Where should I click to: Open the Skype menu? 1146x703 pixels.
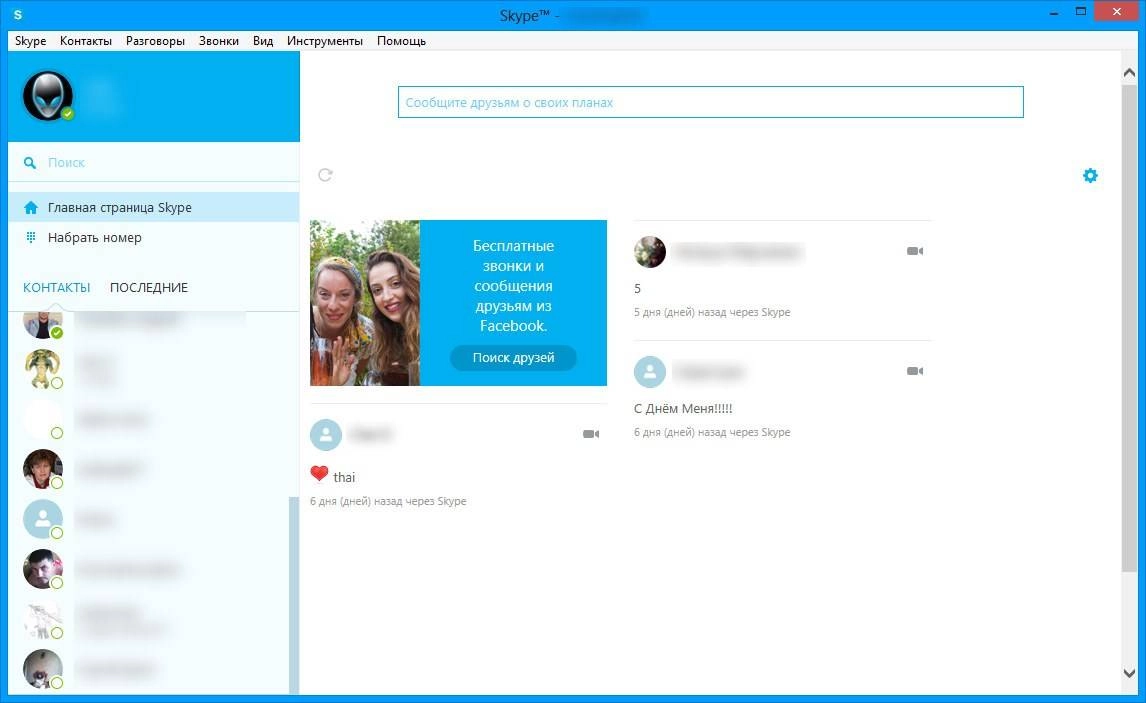pyautogui.click(x=31, y=41)
